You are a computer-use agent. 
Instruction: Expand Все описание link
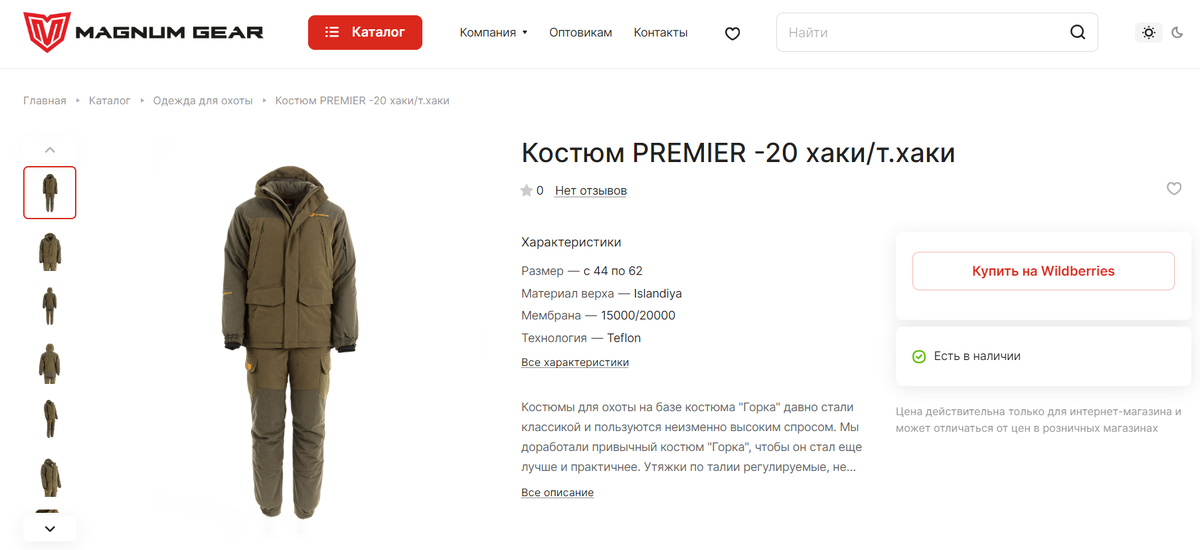click(557, 492)
